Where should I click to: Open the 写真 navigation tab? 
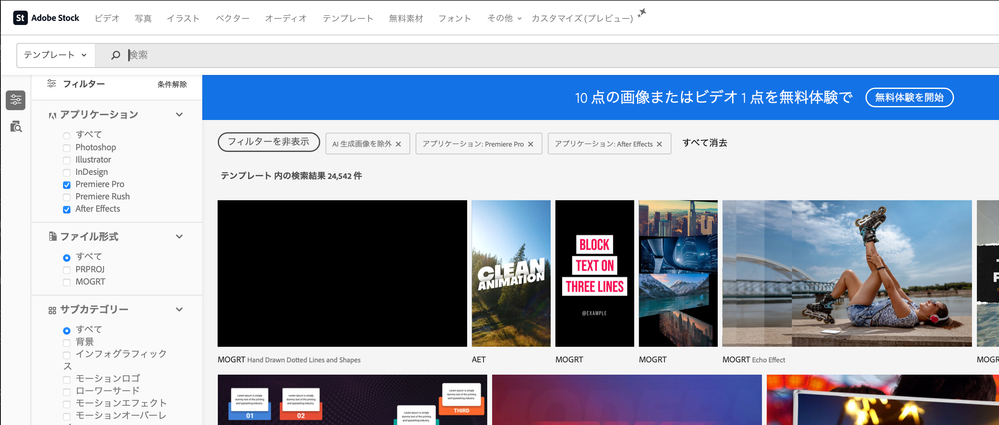143,18
